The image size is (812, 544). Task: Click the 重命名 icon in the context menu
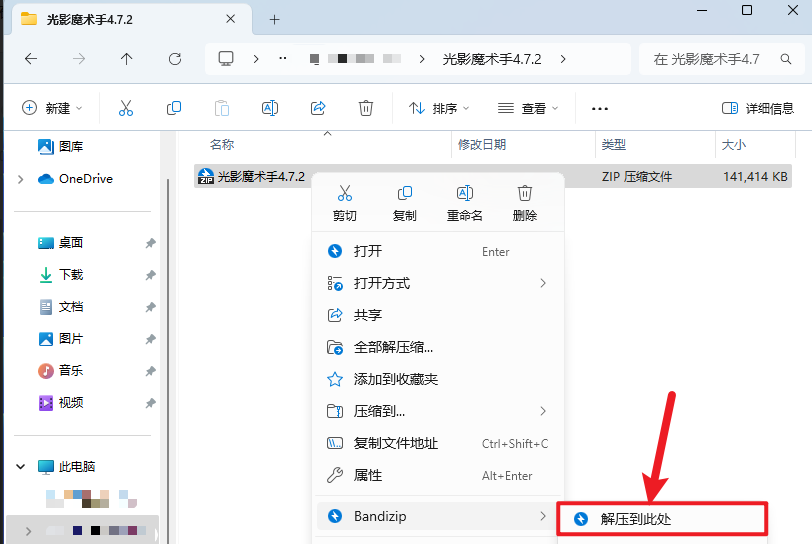coord(465,193)
